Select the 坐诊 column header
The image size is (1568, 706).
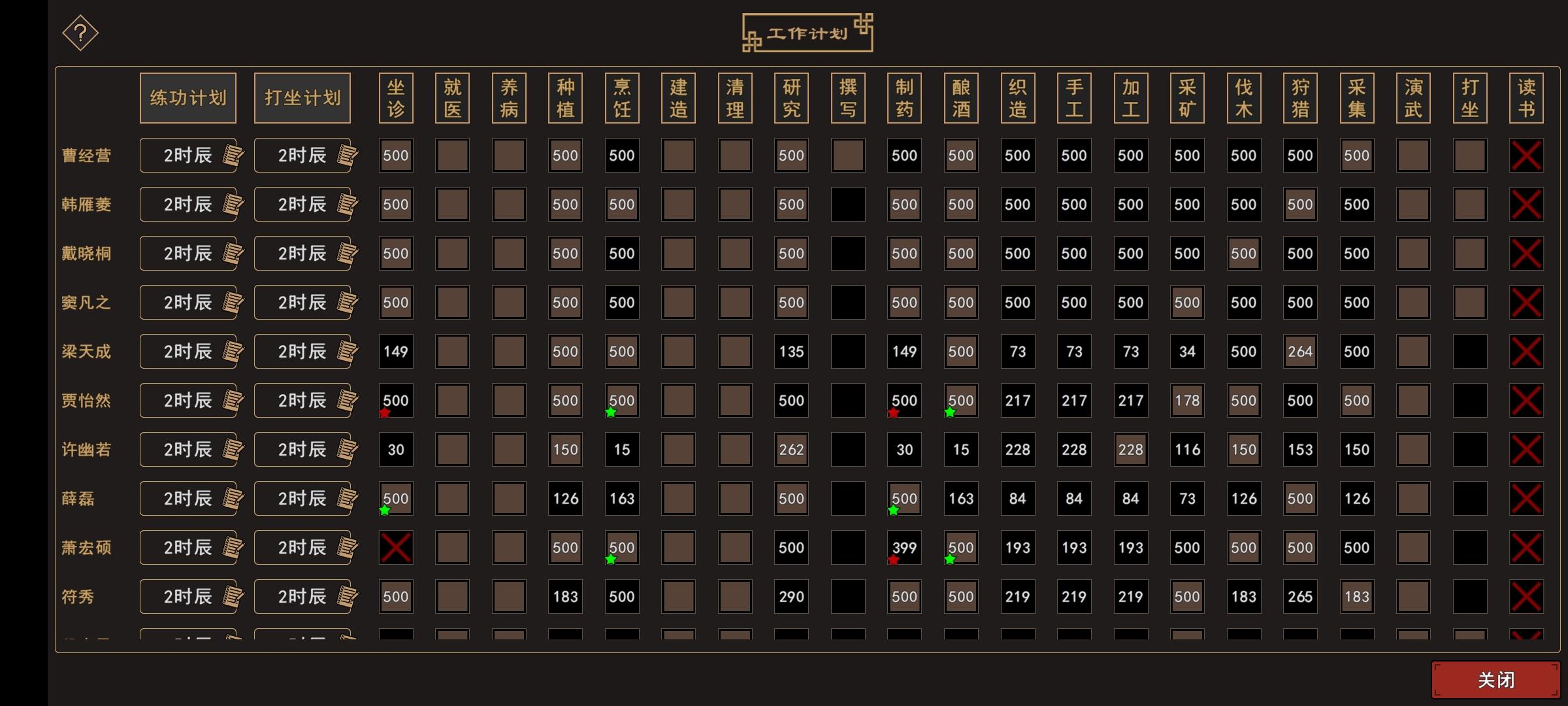[x=396, y=98]
